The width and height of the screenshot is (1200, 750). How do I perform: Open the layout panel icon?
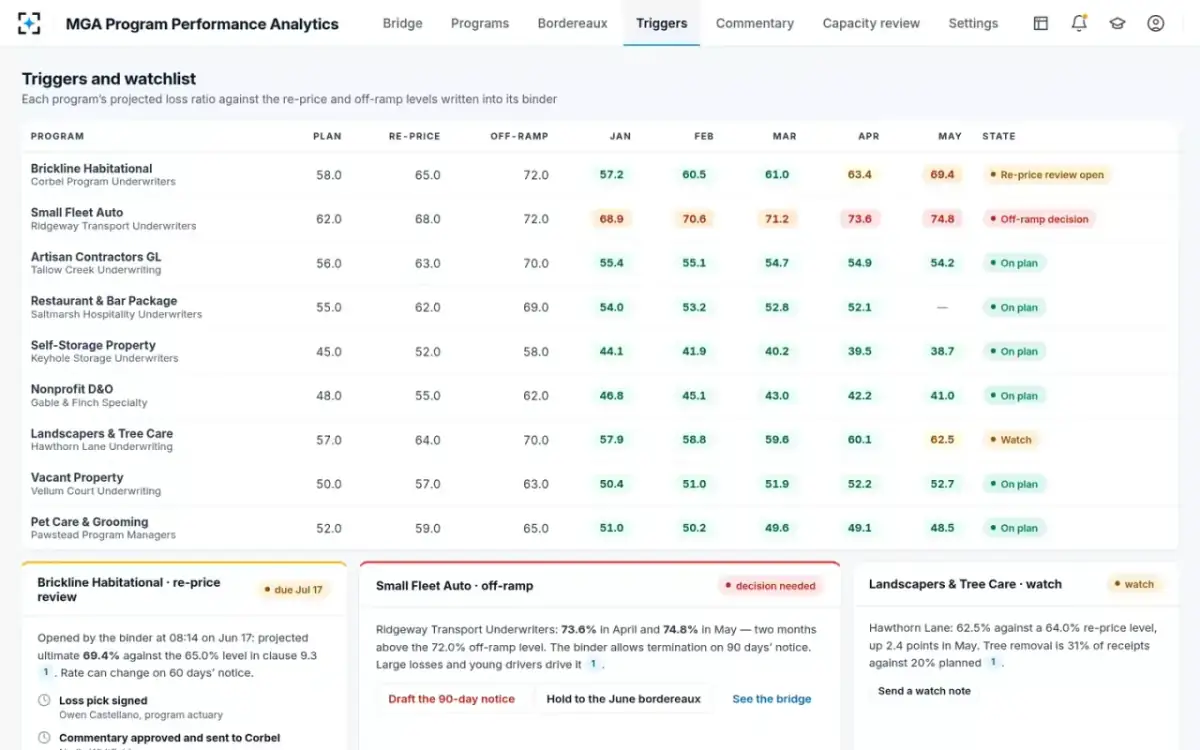tap(1041, 23)
